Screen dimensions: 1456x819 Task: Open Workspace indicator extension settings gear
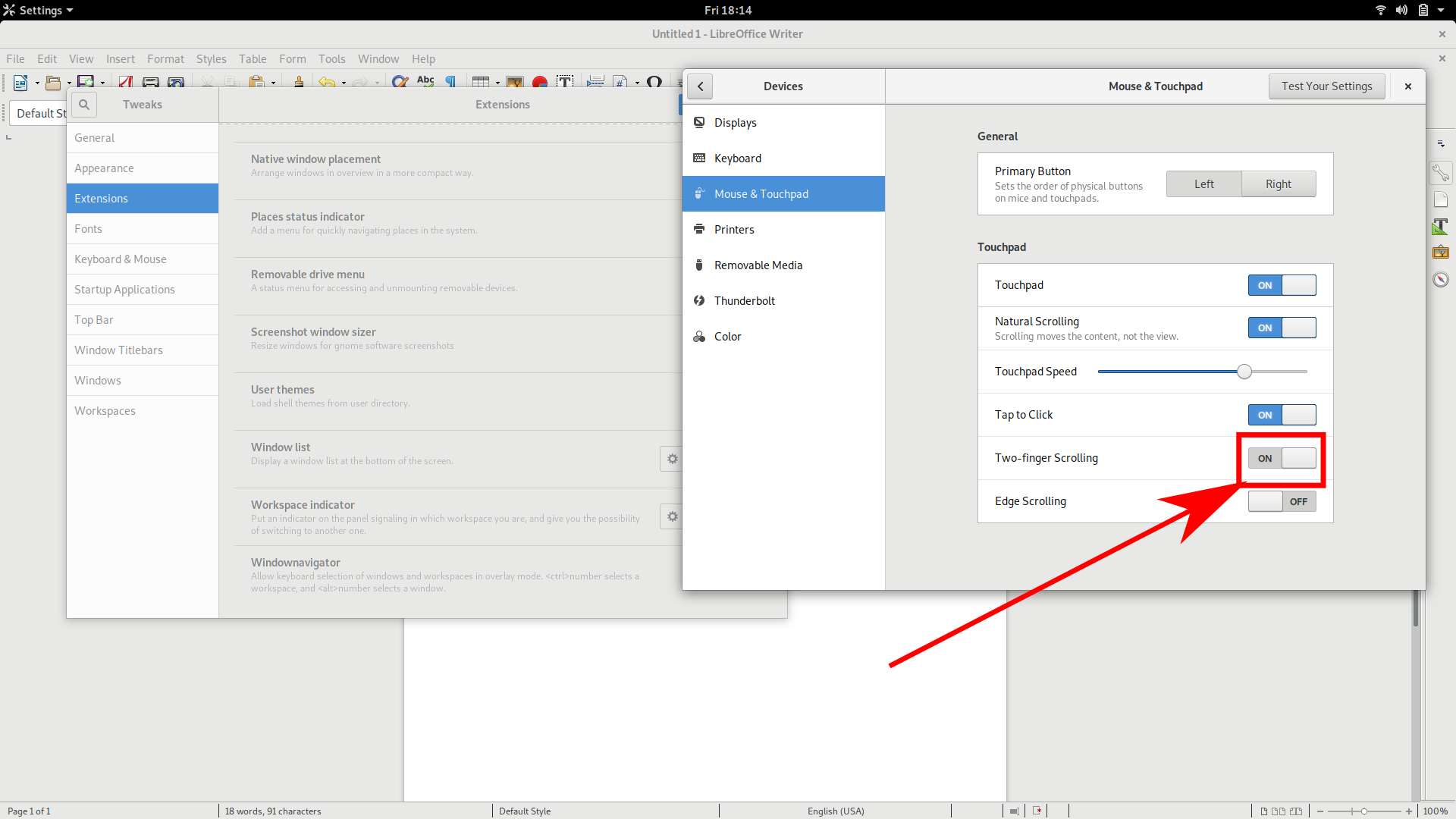pos(672,516)
